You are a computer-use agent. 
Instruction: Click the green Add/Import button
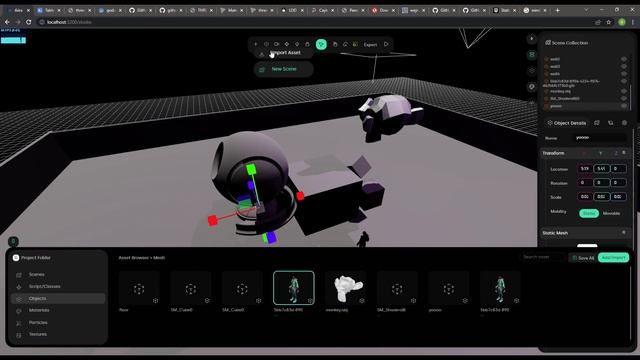click(613, 258)
